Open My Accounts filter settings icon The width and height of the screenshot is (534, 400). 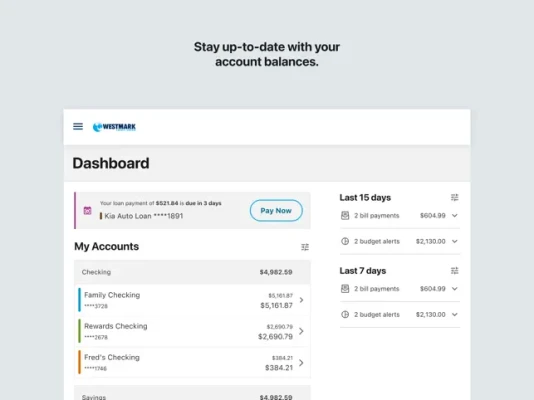pos(305,247)
